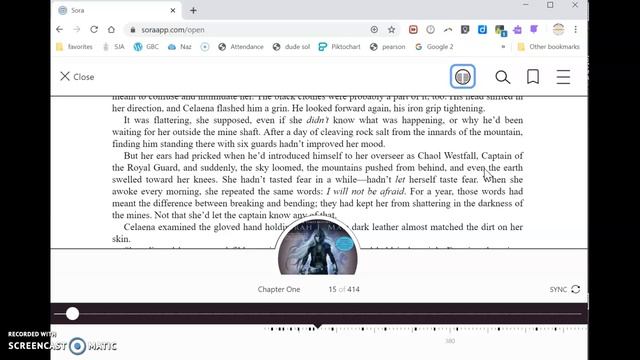The height and width of the screenshot is (360, 640).
Task: Open the search magnifier in Sora
Action: [502, 77]
